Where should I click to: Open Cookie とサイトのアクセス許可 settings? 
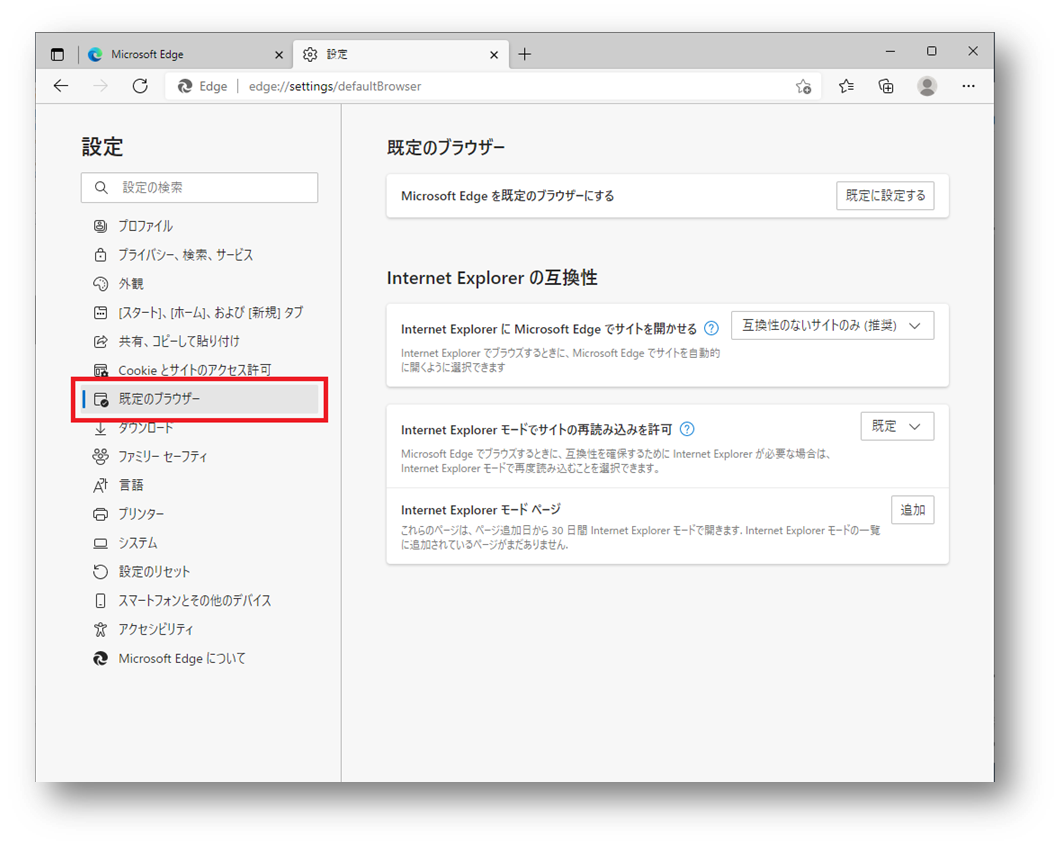[199, 370]
